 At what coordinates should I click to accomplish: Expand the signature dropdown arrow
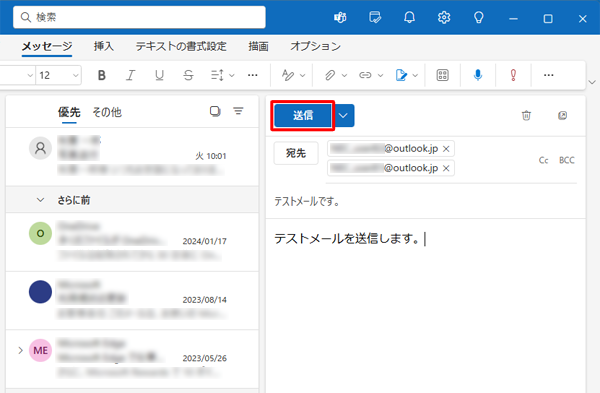point(415,75)
